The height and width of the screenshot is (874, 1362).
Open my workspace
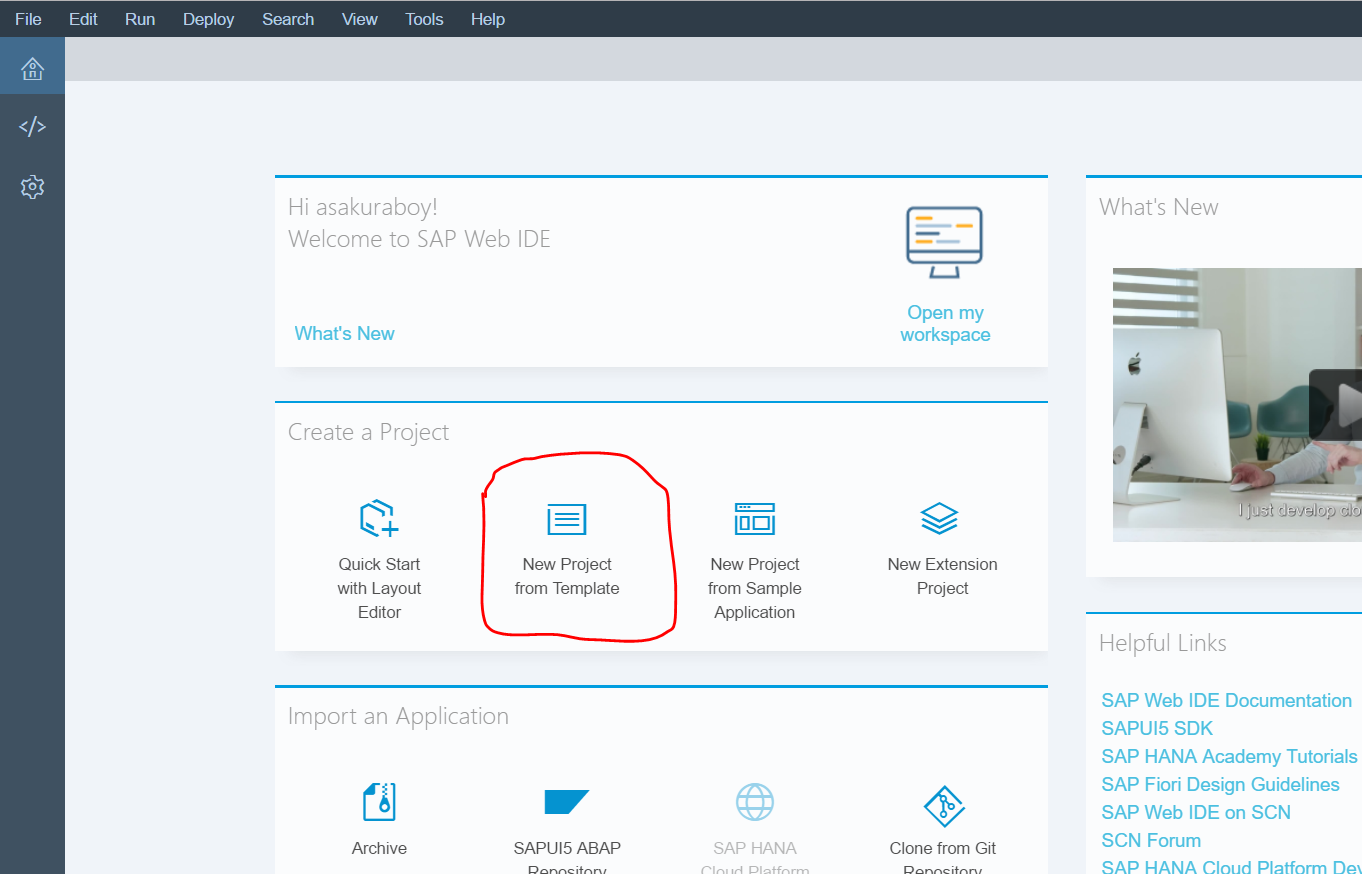944,323
